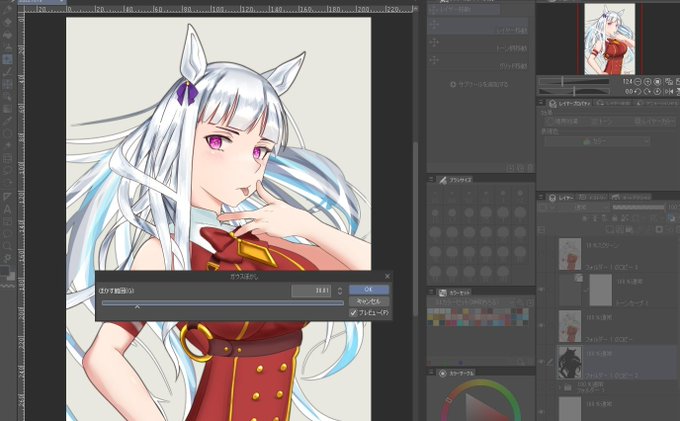Select the レイヤー移動 sub tool
This screenshot has width=680, height=421.
pos(478,26)
